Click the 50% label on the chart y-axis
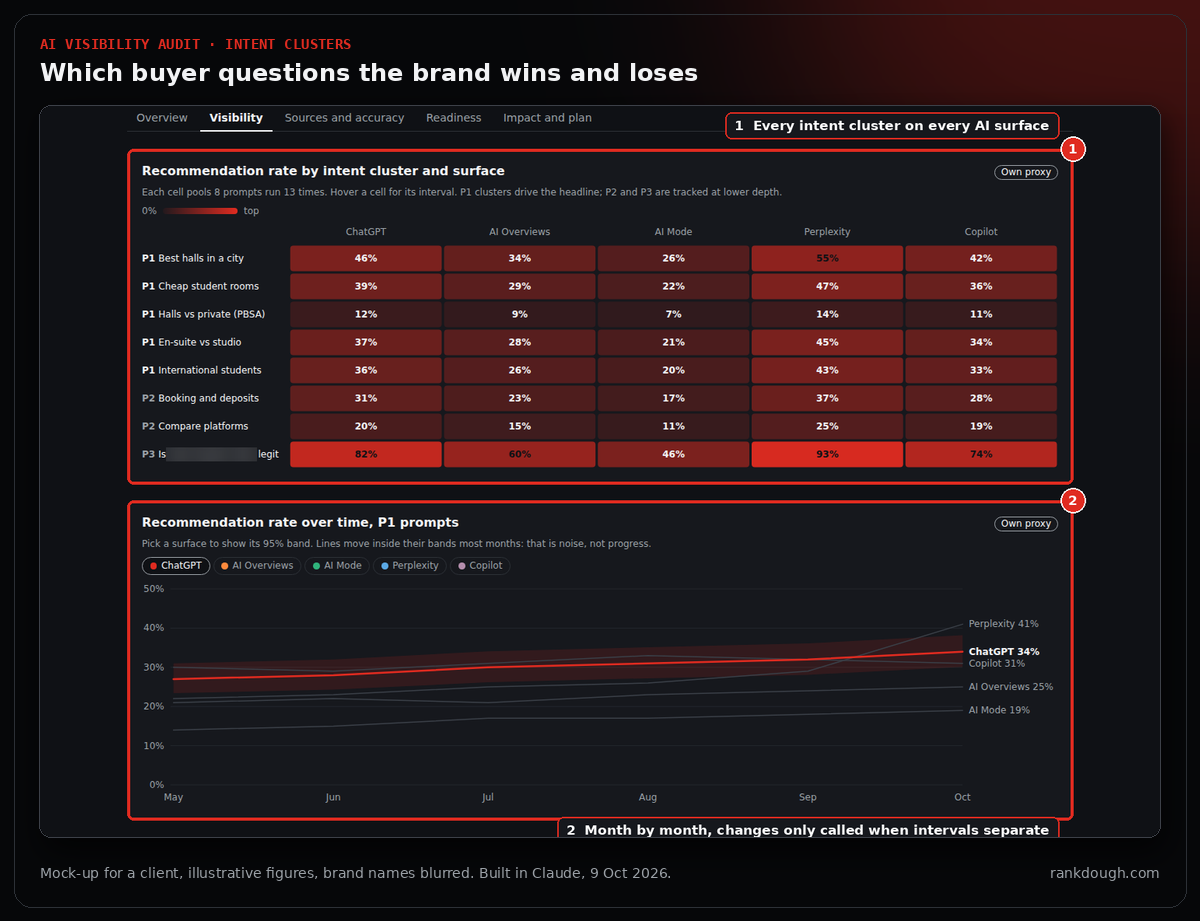The width and height of the screenshot is (1200, 921). click(153, 589)
